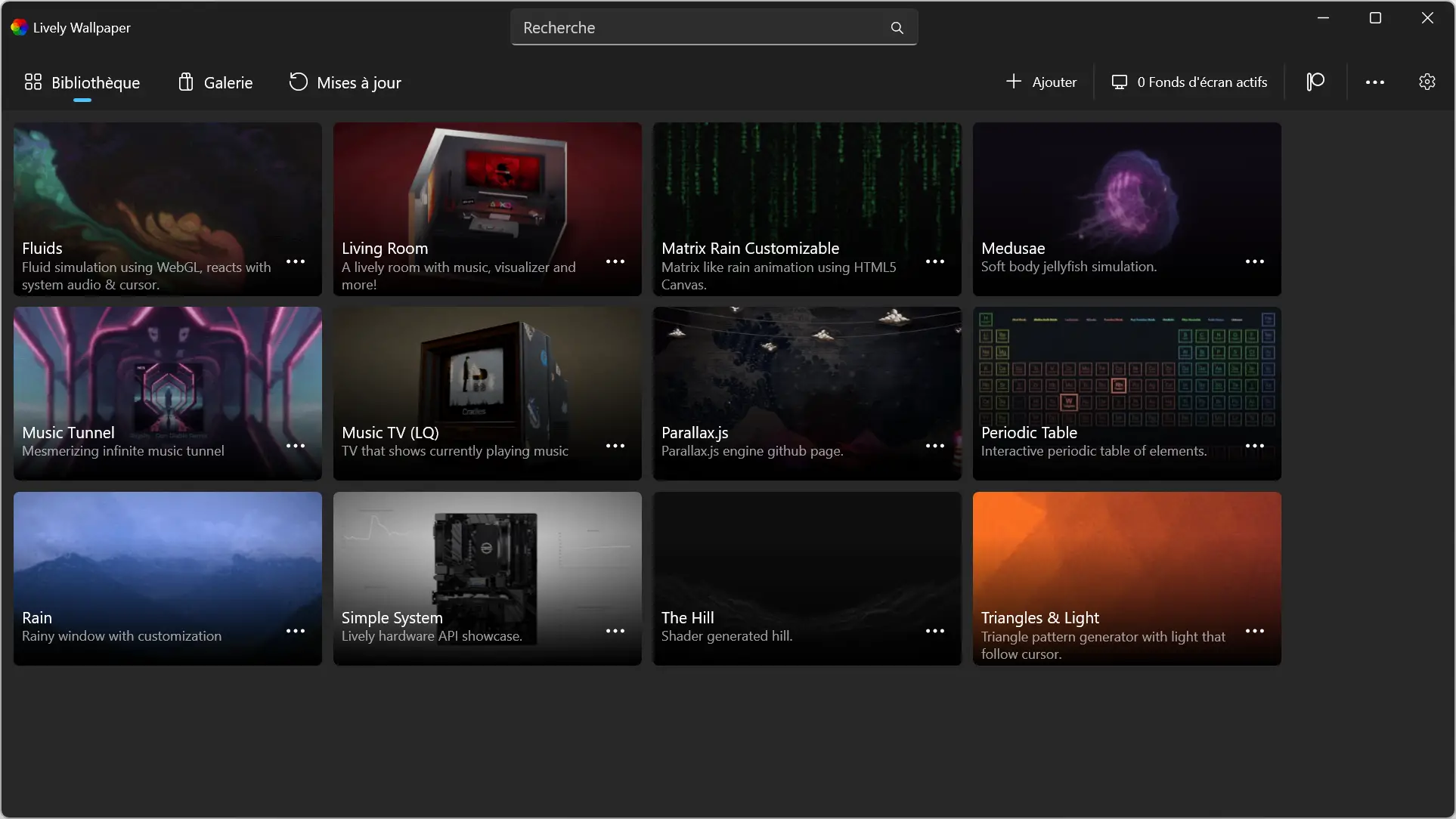Viewport: 1456px width, 819px height.
Task: Select the Music Tunnel thumbnail
Action: [x=168, y=394]
